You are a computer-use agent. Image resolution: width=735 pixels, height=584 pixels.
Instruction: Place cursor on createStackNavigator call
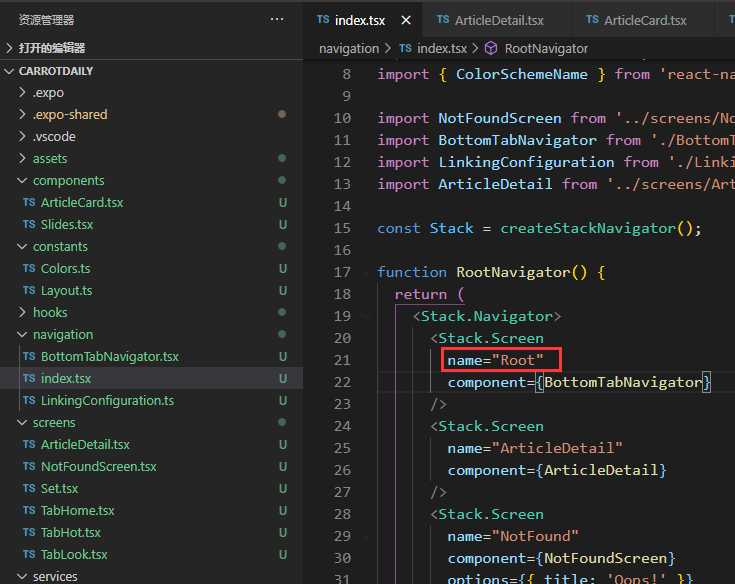588,228
